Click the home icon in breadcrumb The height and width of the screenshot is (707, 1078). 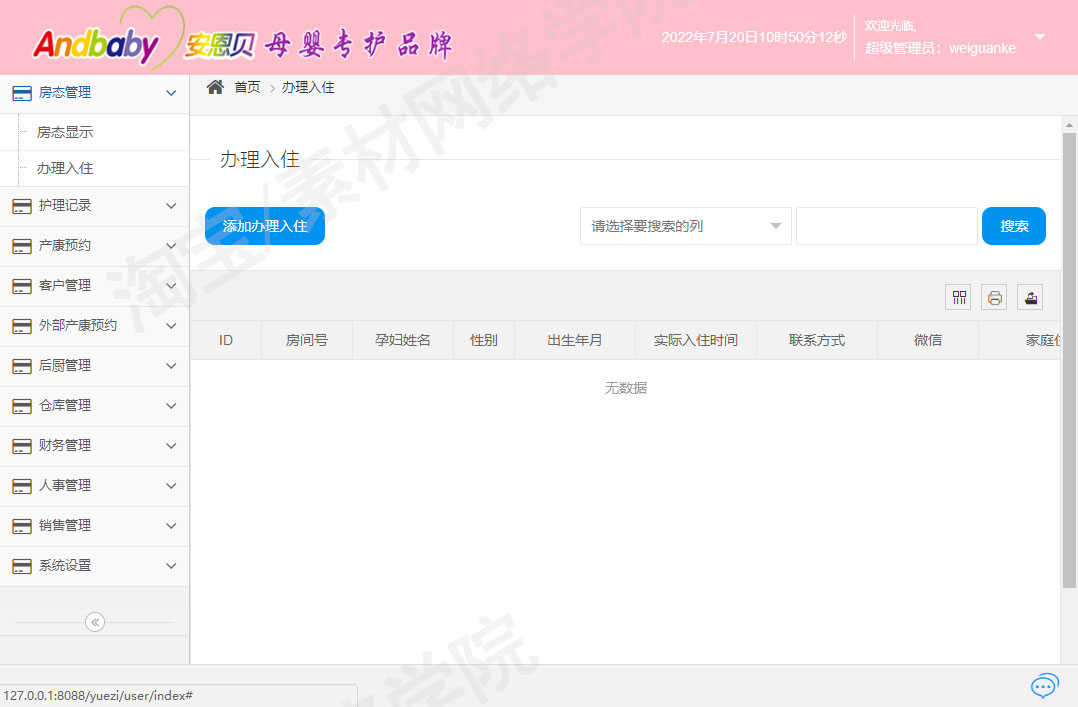(215, 87)
